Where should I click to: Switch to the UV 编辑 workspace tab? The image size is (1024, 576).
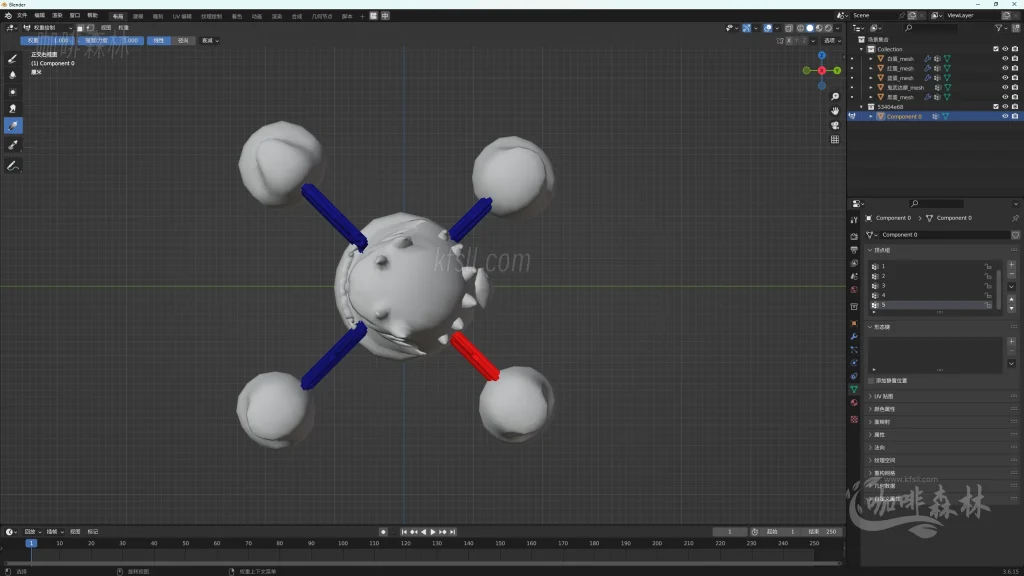point(182,16)
